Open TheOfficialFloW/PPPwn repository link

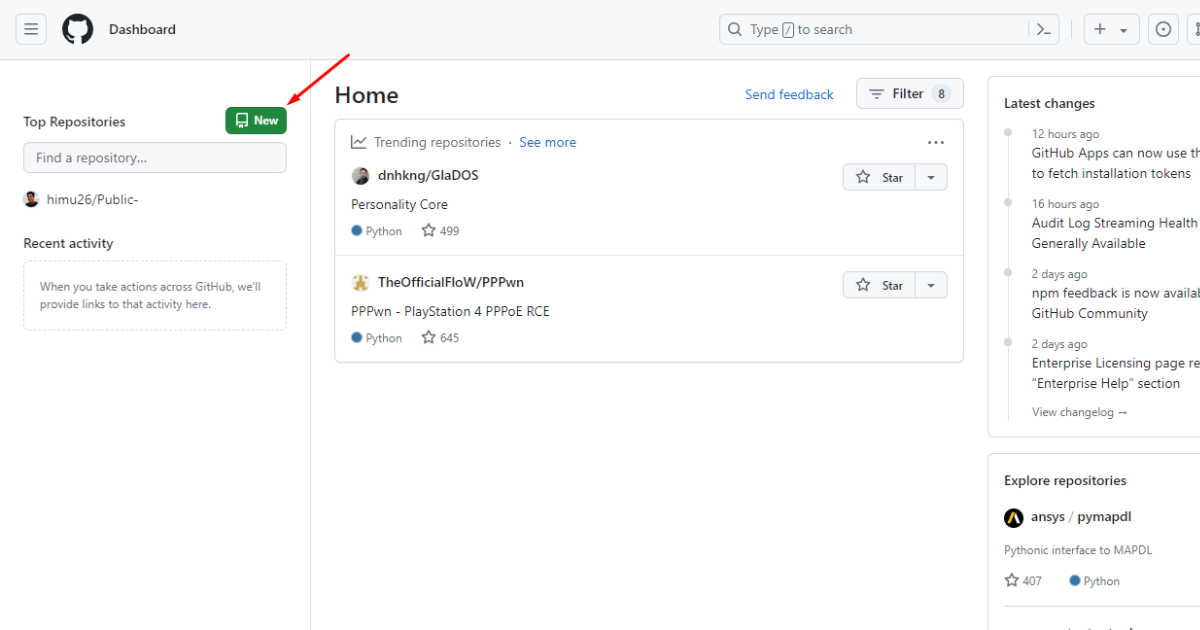pyautogui.click(x=451, y=282)
